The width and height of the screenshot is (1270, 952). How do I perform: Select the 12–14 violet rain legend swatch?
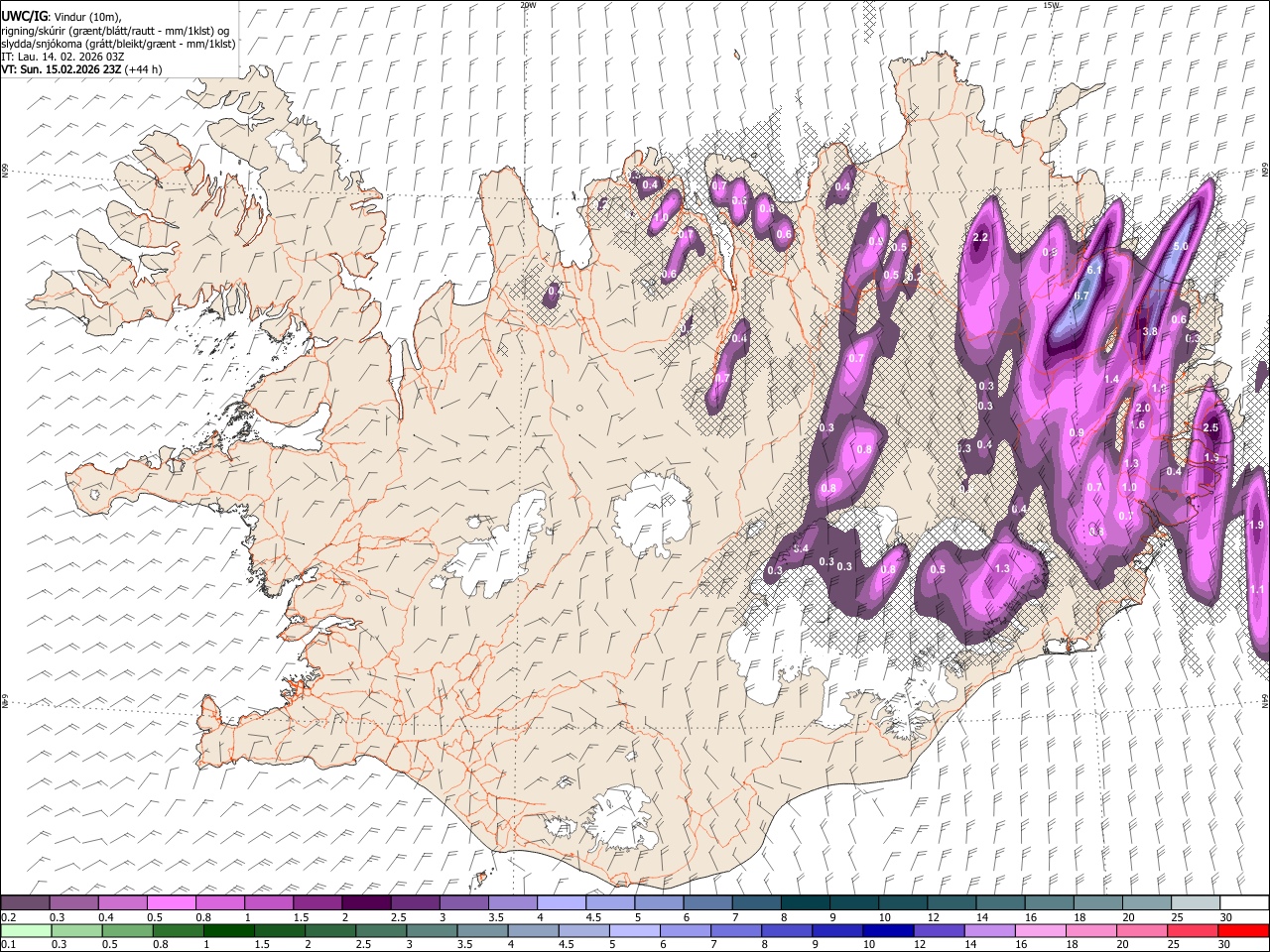pyautogui.click(x=939, y=930)
